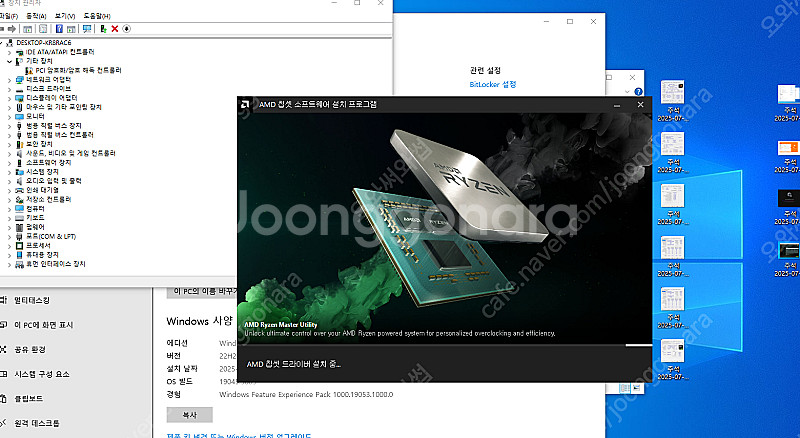The height and width of the screenshot is (438, 800).
Task: Select 오디오 입력 및 출력 row
Action: pyautogui.click(x=54, y=181)
